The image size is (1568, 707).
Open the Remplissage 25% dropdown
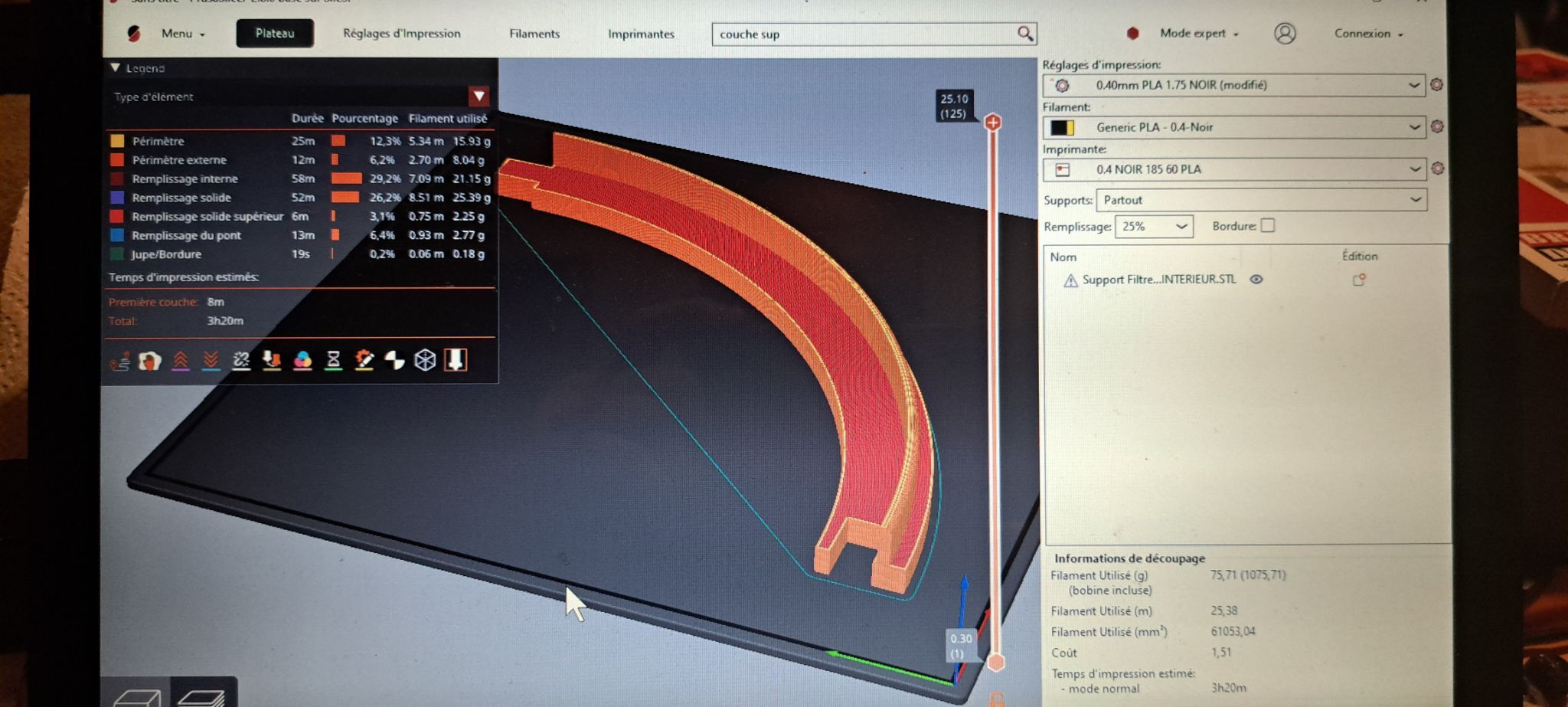[x=1154, y=226]
